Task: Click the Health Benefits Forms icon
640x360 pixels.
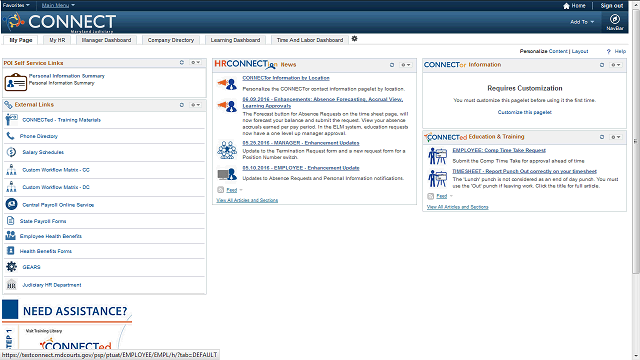Action: (x=11, y=251)
